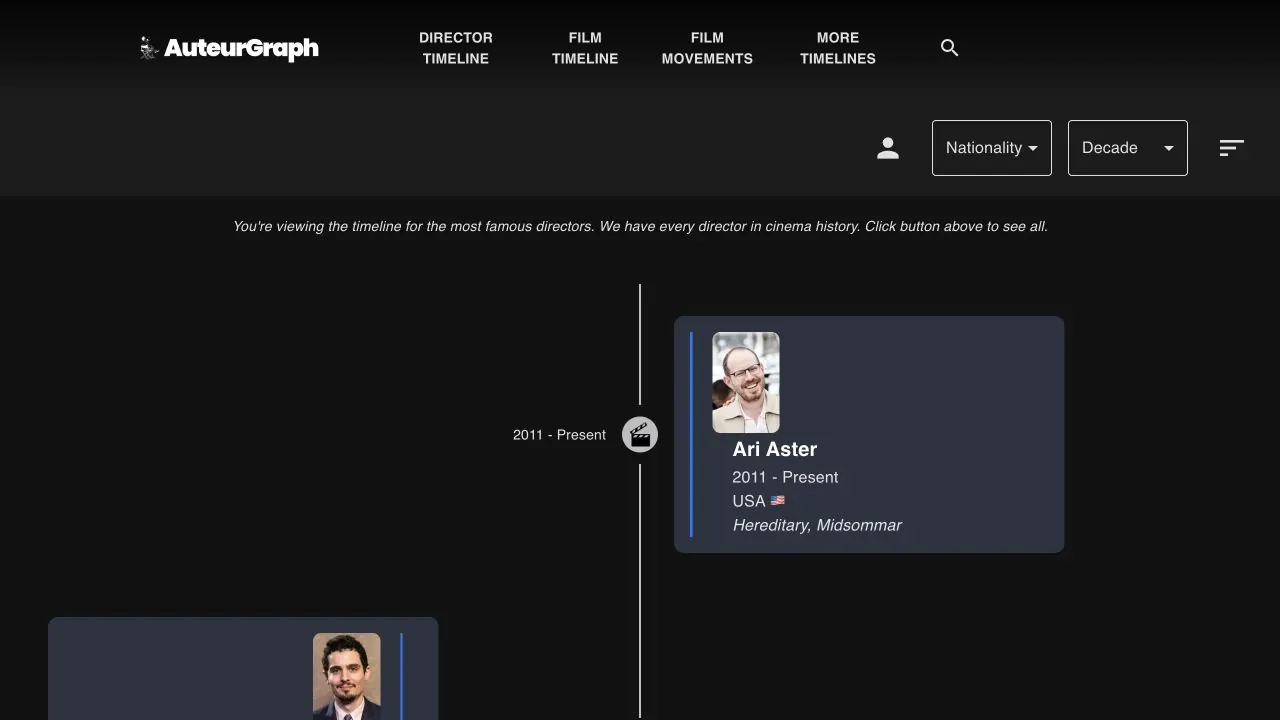Click the bearded director's photo in the lower-left card
Screen dimensions: 1280x720
347,677
